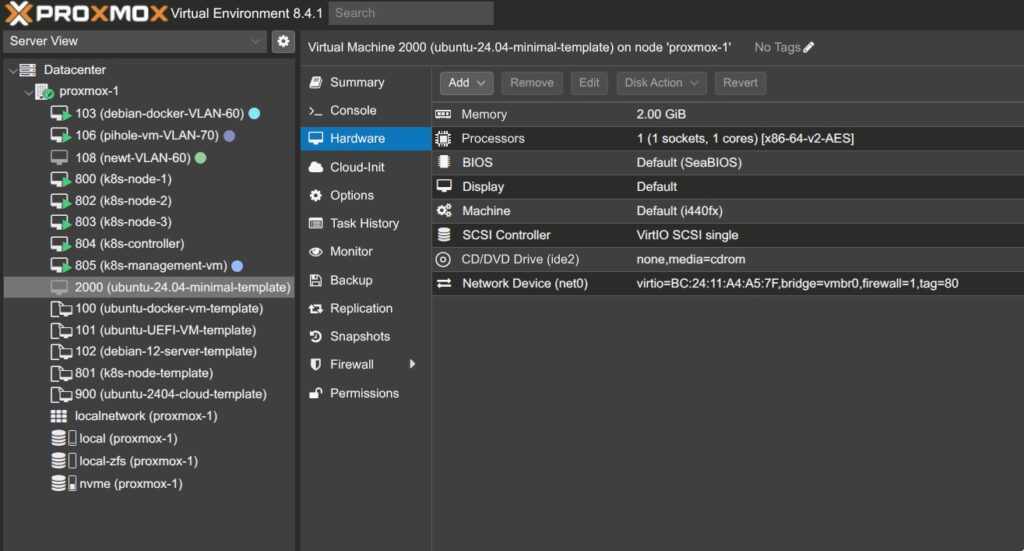Collapse the Datacenter tree node
This screenshot has width=1024, height=551.
tap(13, 70)
